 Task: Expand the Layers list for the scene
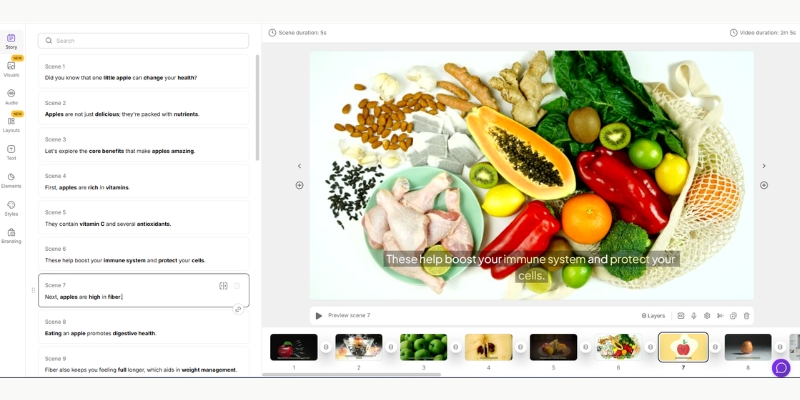[x=653, y=315]
